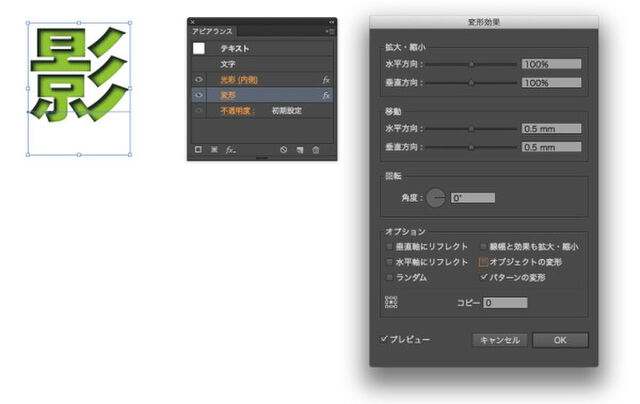Click the fx icon on the 変形 row
This screenshot has width=640, height=404.
coord(326,95)
